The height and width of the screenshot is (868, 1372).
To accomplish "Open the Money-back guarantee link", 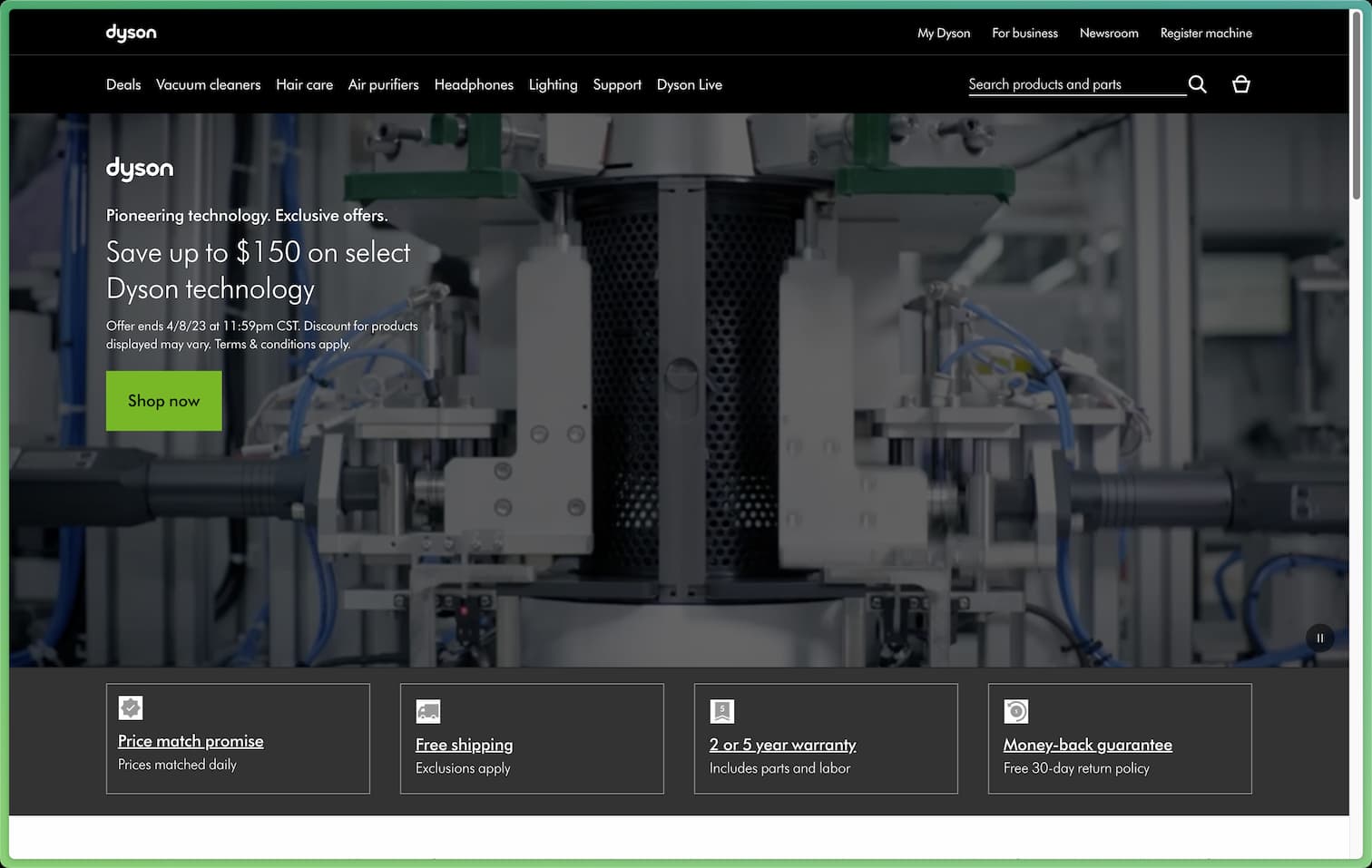I will pyautogui.click(x=1087, y=745).
